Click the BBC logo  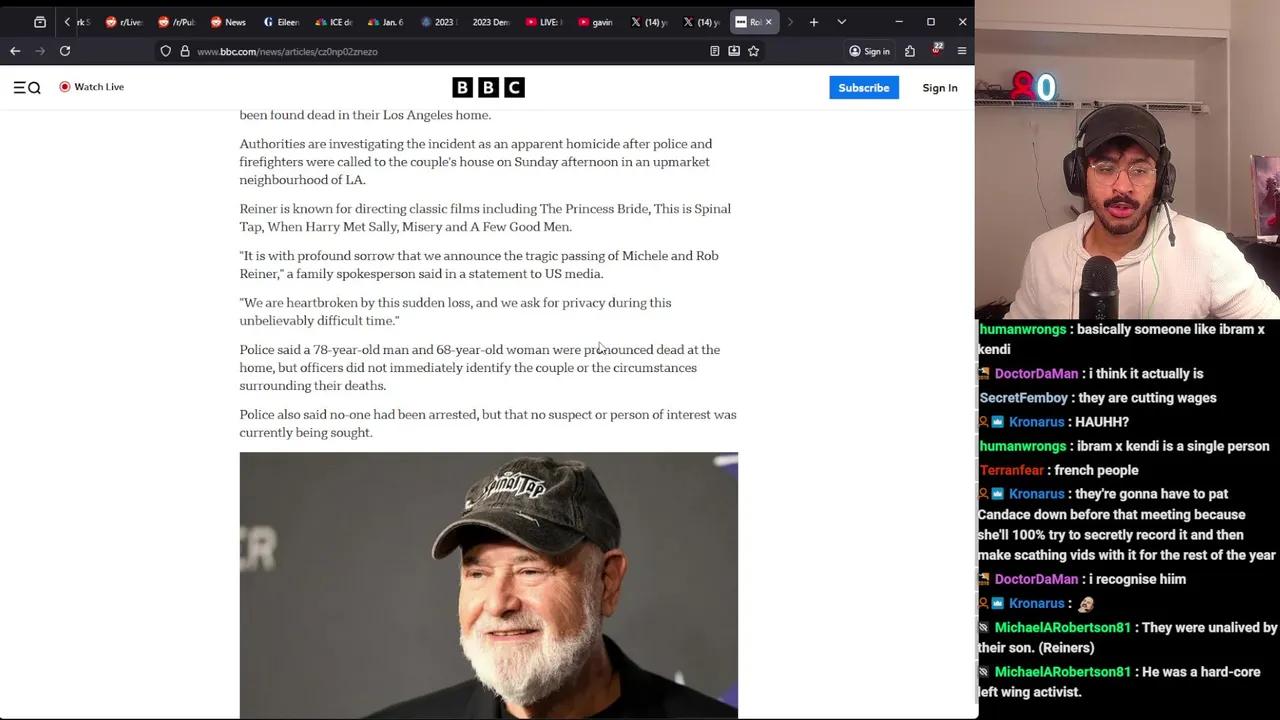[488, 88]
